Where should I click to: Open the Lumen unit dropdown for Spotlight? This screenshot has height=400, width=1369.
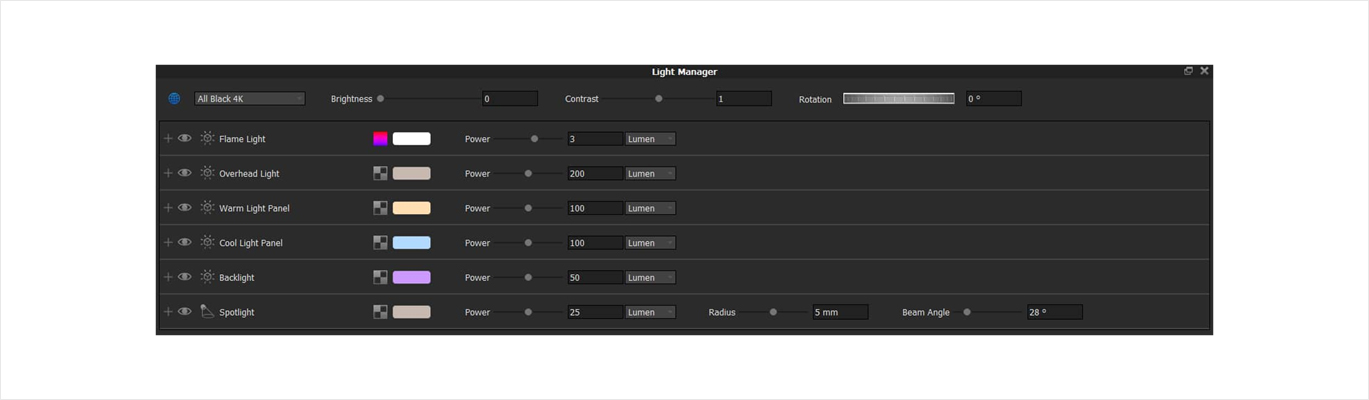(x=650, y=312)
